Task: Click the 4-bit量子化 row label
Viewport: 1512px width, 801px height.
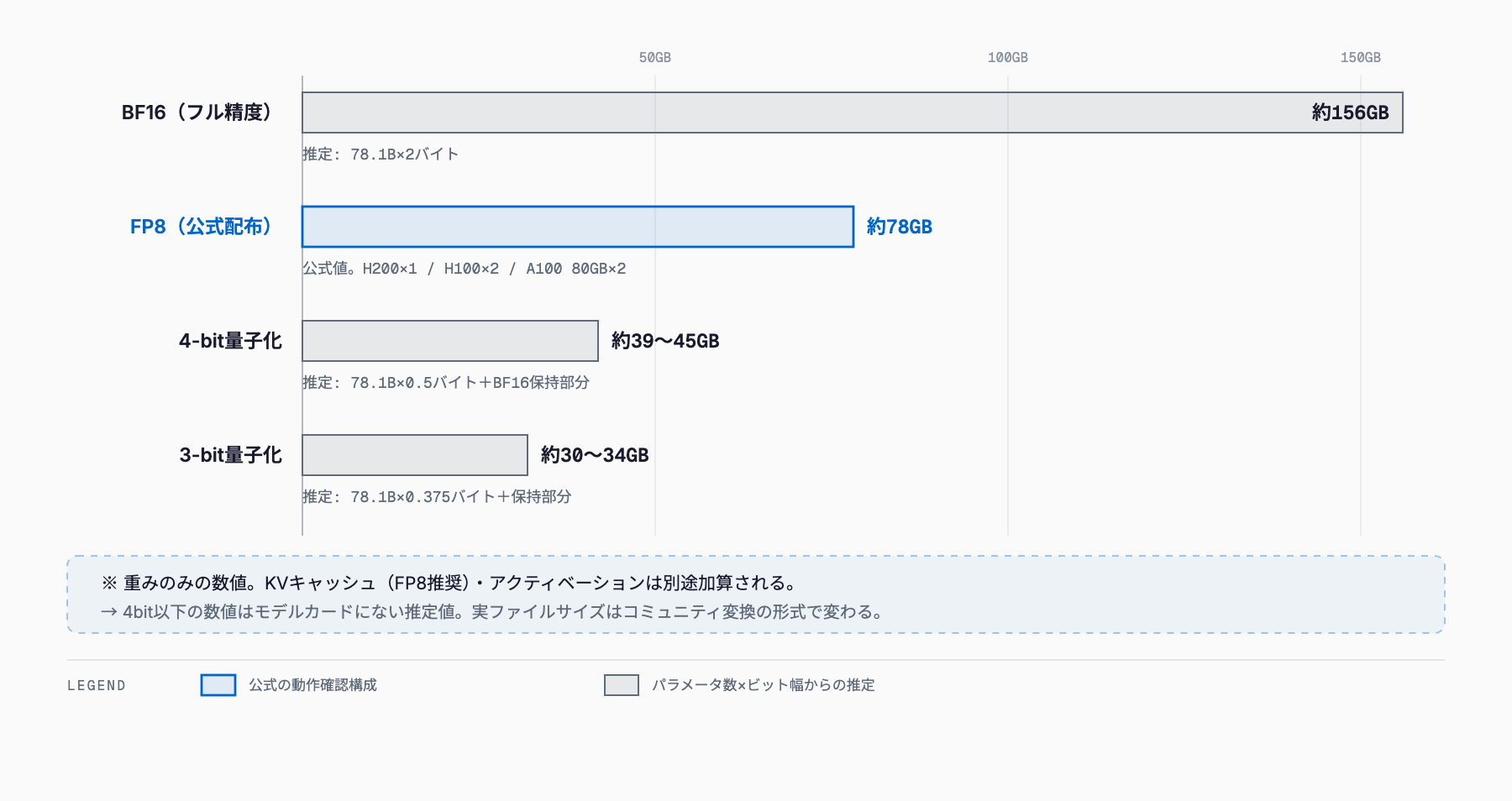Action: pyautogui.click(x=230, y=341)
